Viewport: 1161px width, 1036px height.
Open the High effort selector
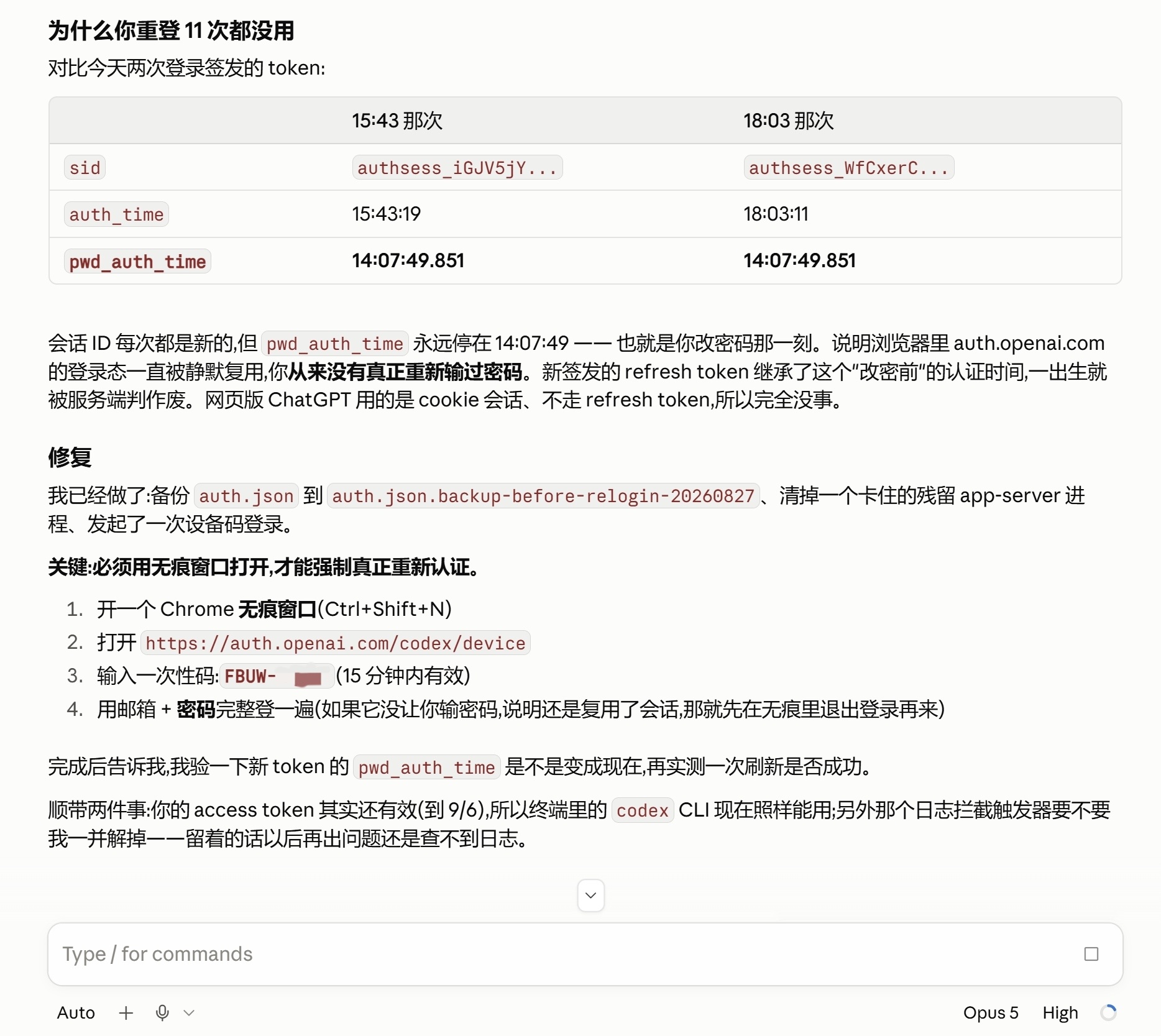click(1060, 1013)
